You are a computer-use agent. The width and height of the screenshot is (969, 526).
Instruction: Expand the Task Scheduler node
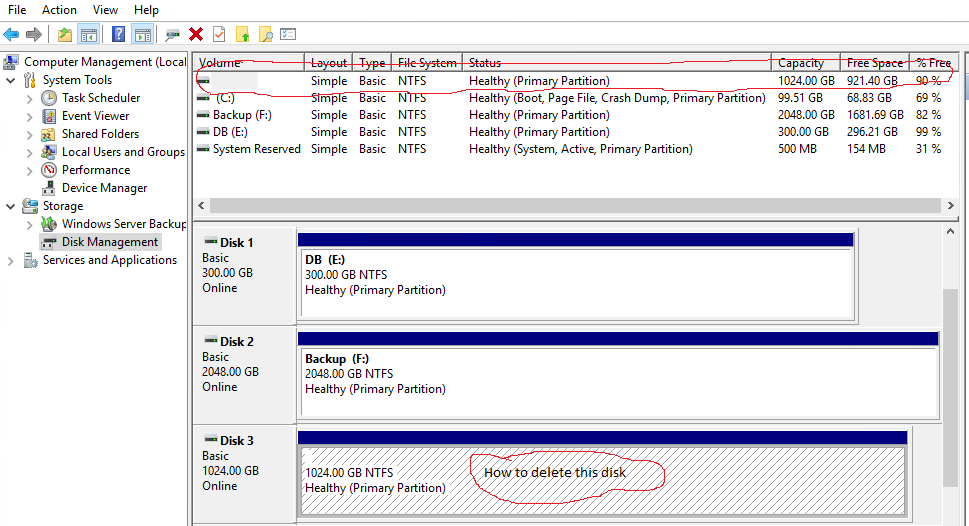pyautogui.click(x=30, y=98)
